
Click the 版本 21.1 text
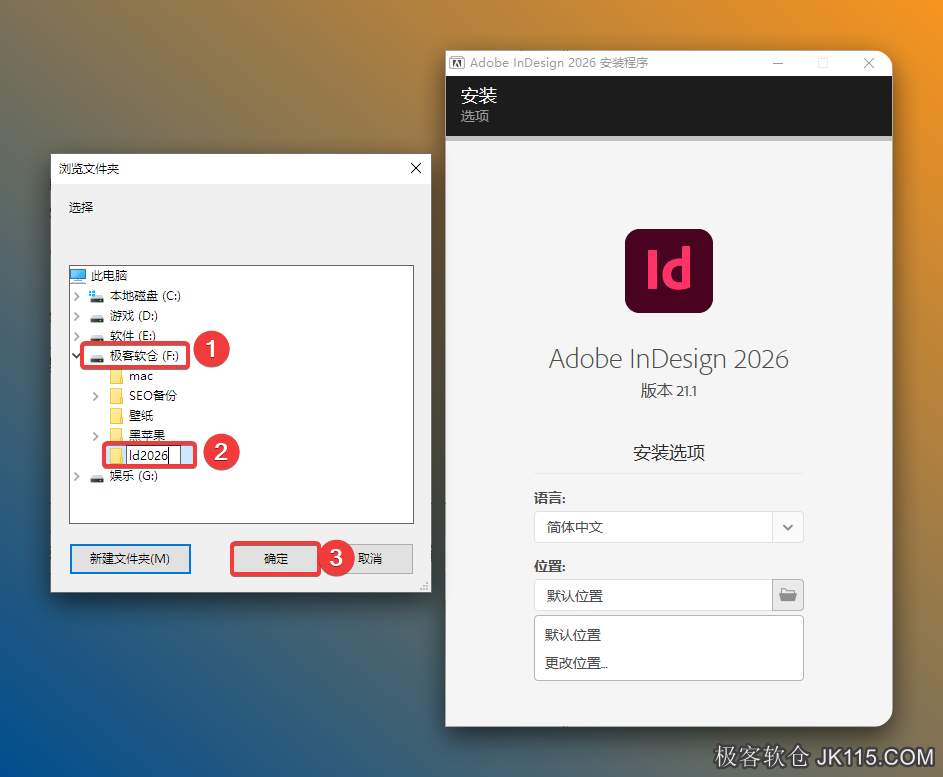pos(668,391)
